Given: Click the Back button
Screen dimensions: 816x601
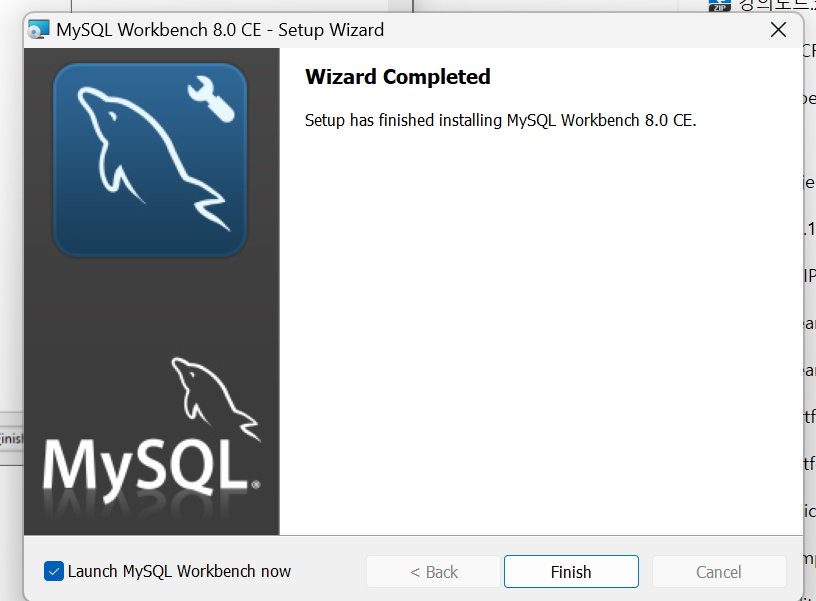Looking at the screenshot, I should (433, 571).
